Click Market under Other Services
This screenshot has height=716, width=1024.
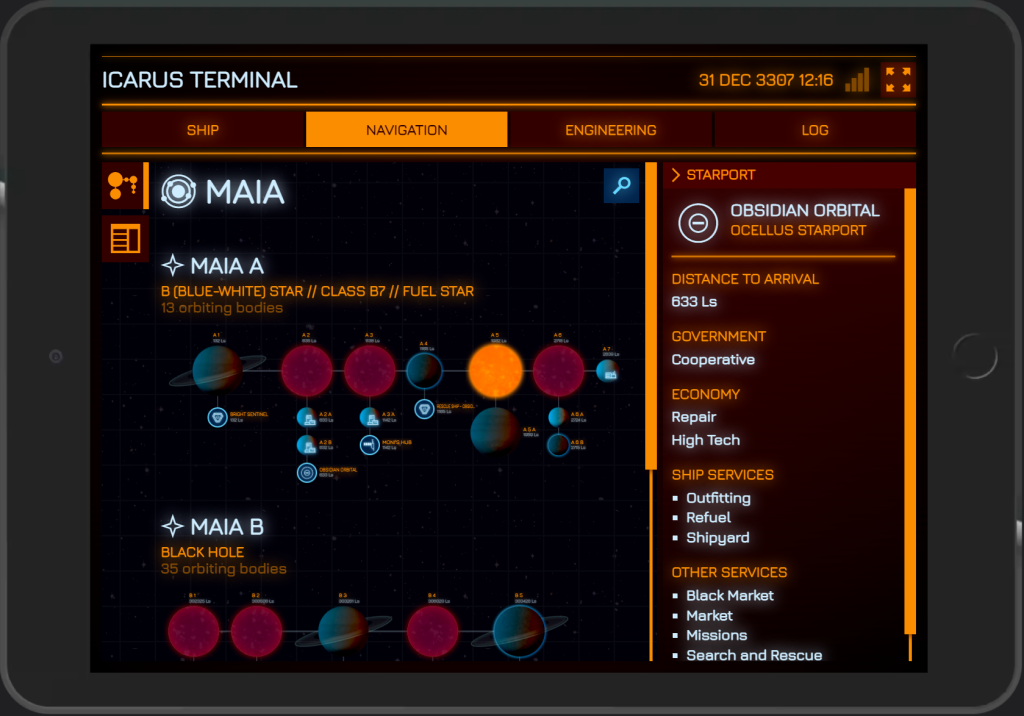709,615
